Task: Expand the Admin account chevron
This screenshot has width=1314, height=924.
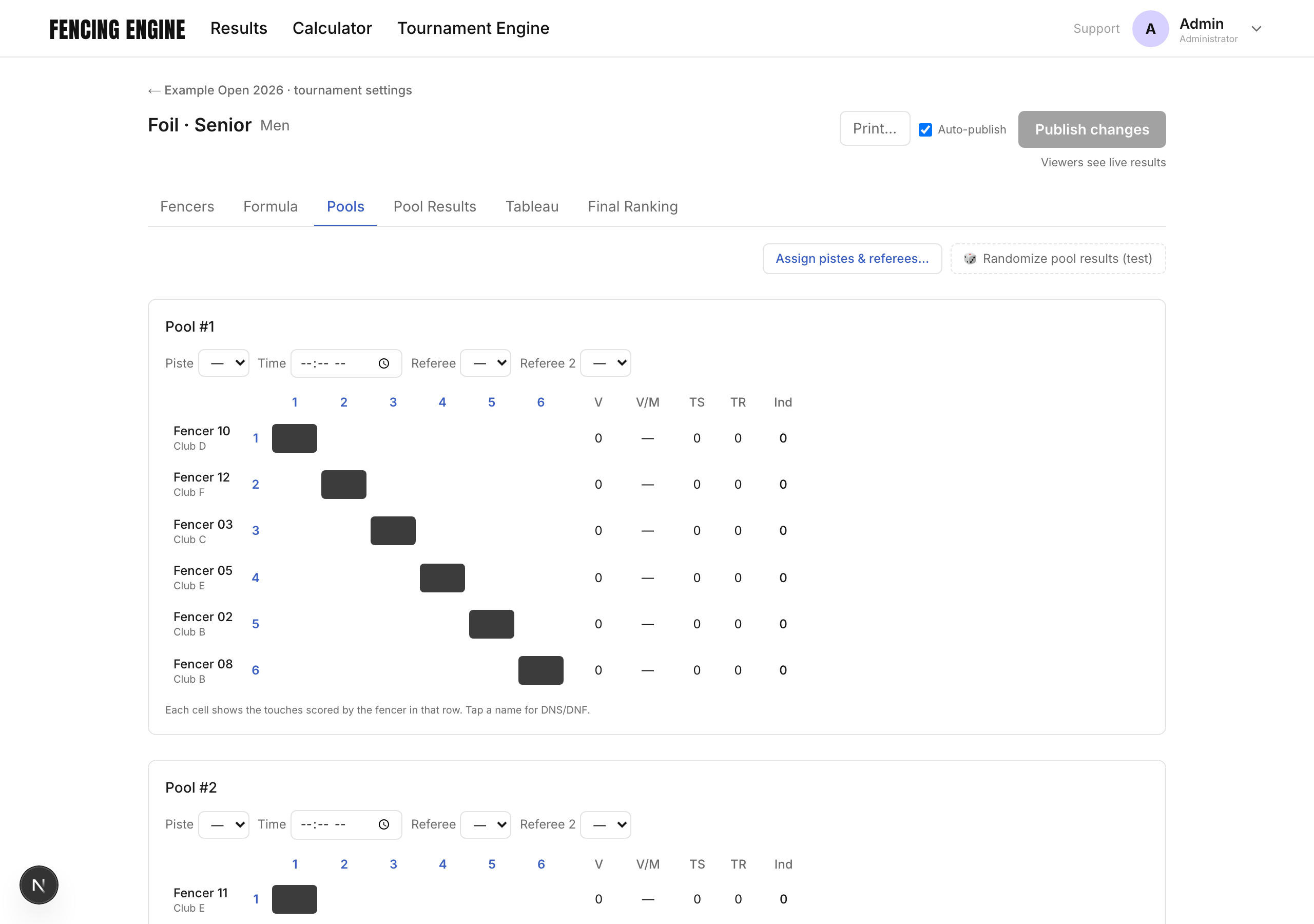Action: [x=1256, y=29]
